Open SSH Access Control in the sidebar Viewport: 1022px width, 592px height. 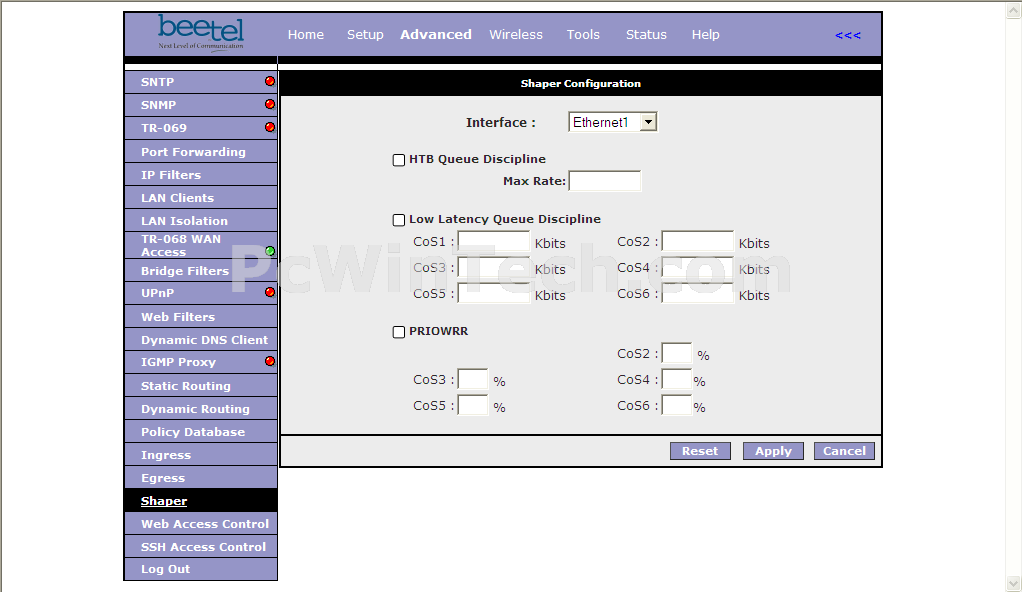[201, 546]
